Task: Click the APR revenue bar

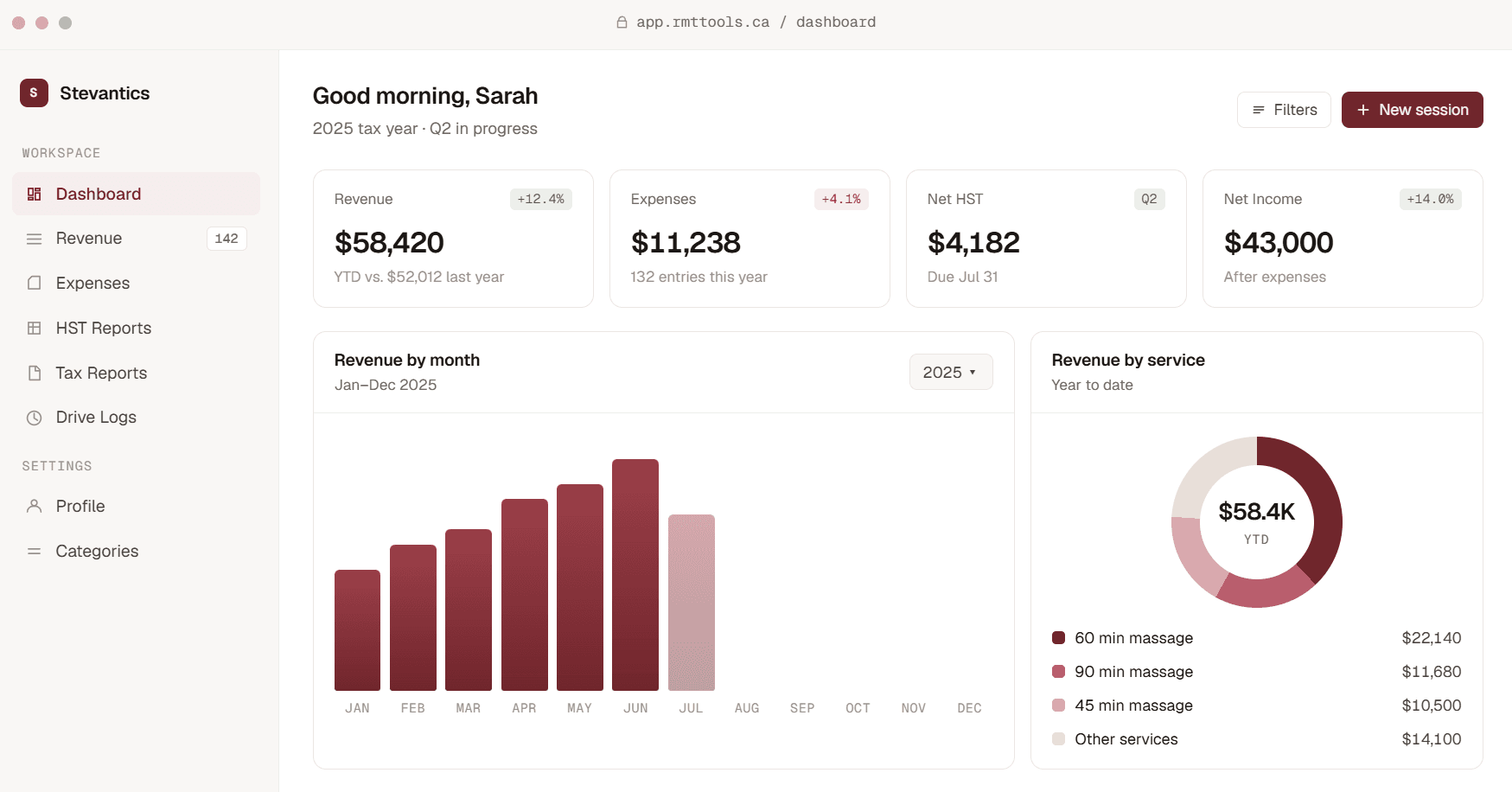Action: pyautogui.click(x=525, y=595)
